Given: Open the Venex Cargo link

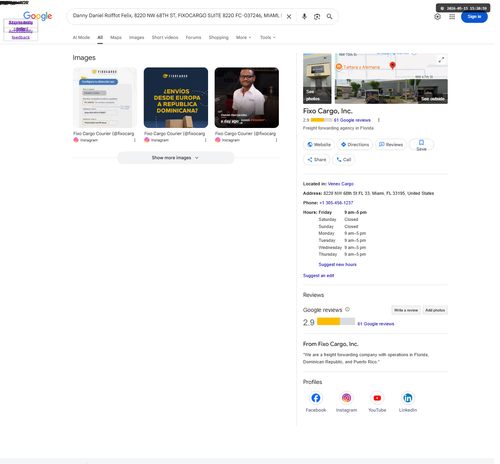Looking at the screenshot, I should click(x=341, y=184).
